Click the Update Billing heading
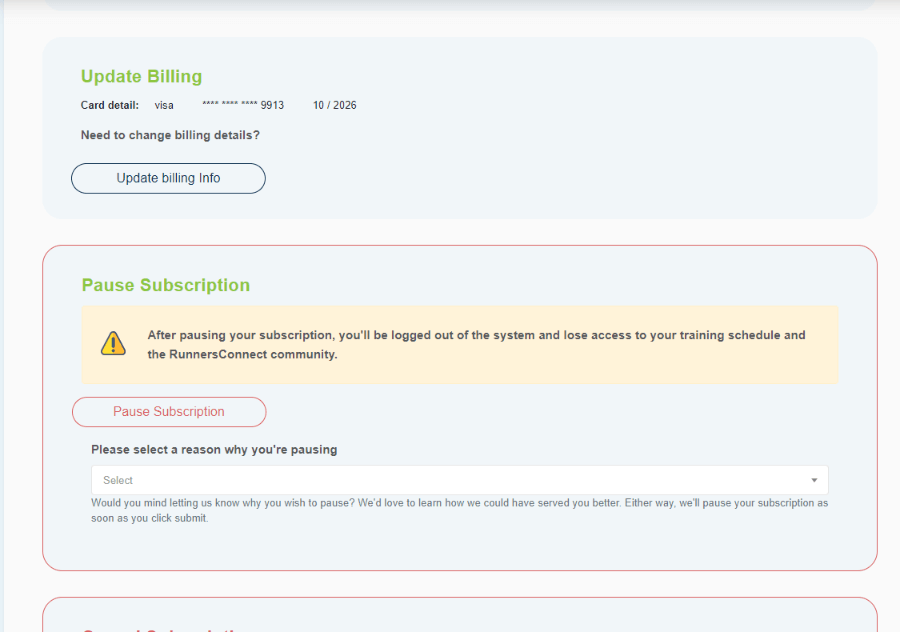 click(x=141, y=76)
